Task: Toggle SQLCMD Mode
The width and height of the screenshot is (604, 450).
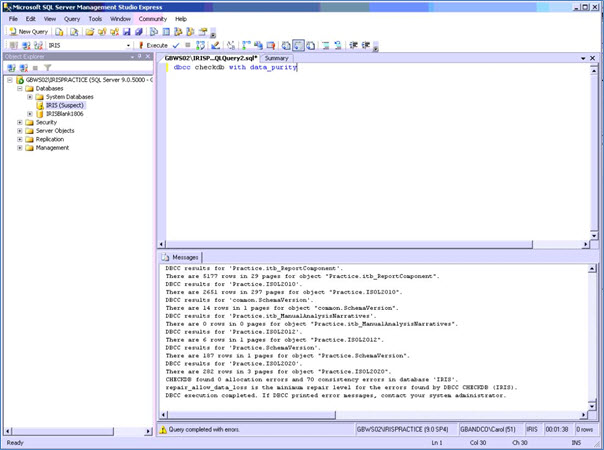Action: pyautogui.click(x=271, y=45)
